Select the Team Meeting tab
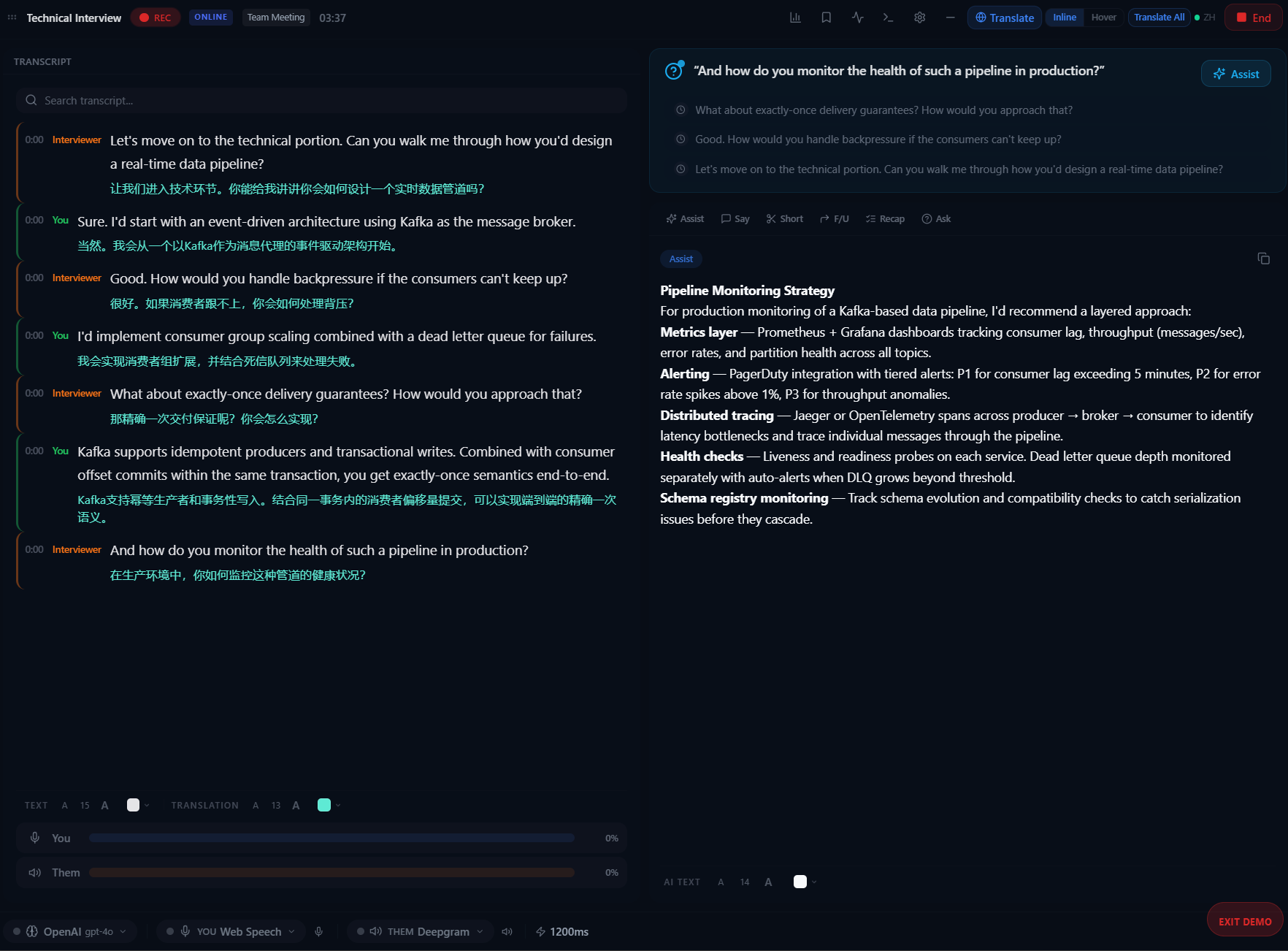This screenshot has height=951, width=1288. click(276, 17)
